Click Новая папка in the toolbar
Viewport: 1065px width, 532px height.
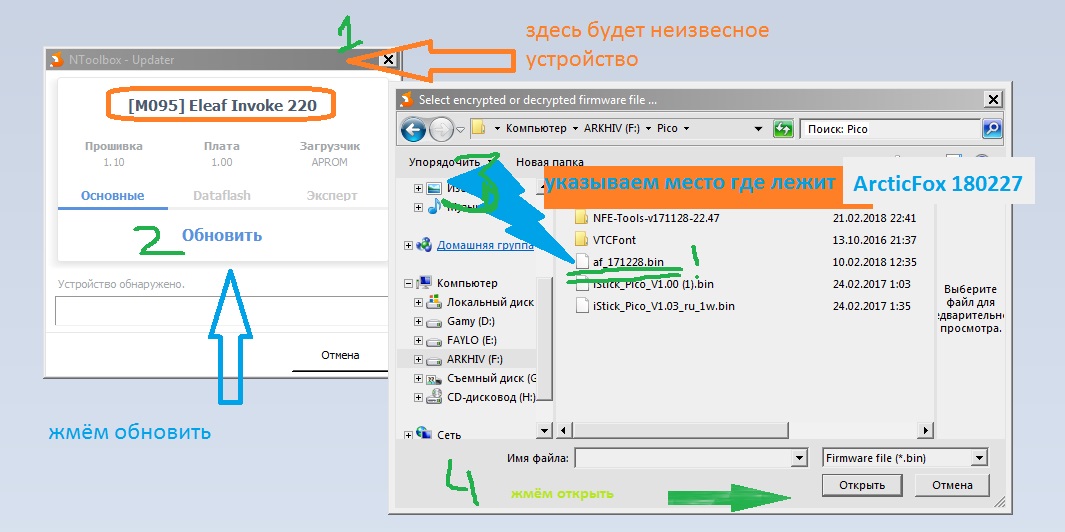click(549, 162)
